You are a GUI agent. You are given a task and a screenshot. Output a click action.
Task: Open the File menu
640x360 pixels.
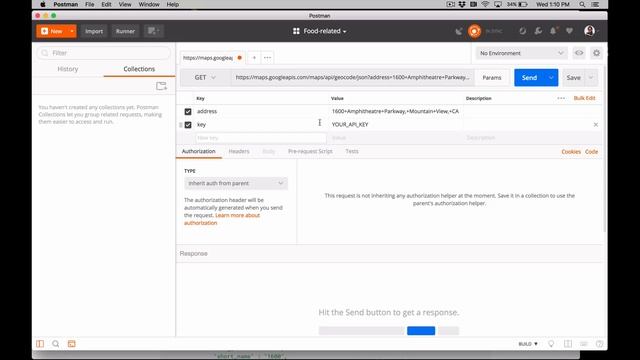(x=89, y=4)
